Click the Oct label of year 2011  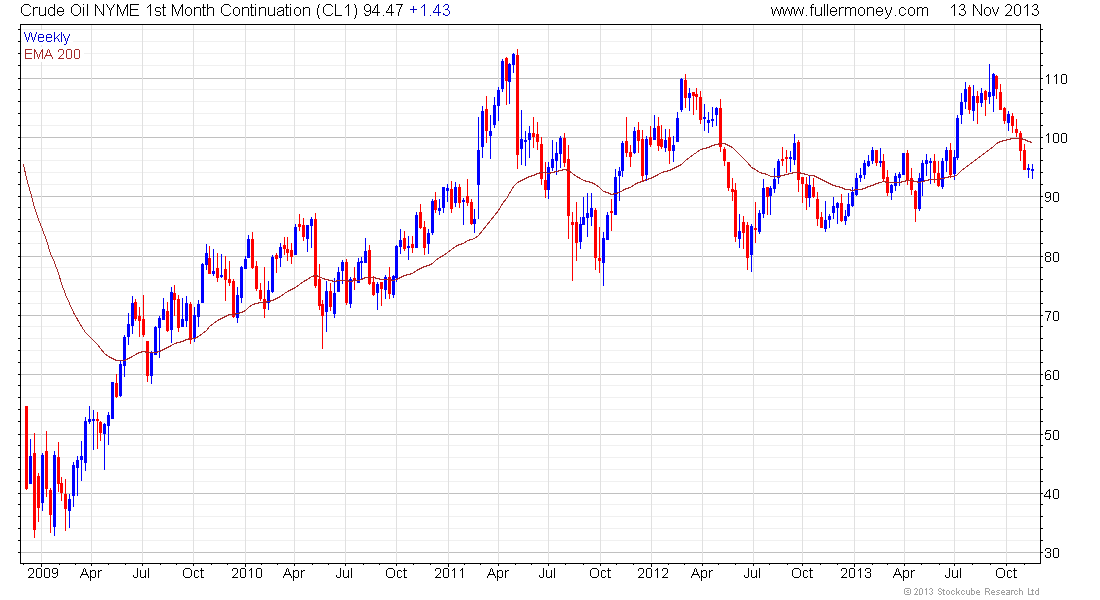coord(600,573)
